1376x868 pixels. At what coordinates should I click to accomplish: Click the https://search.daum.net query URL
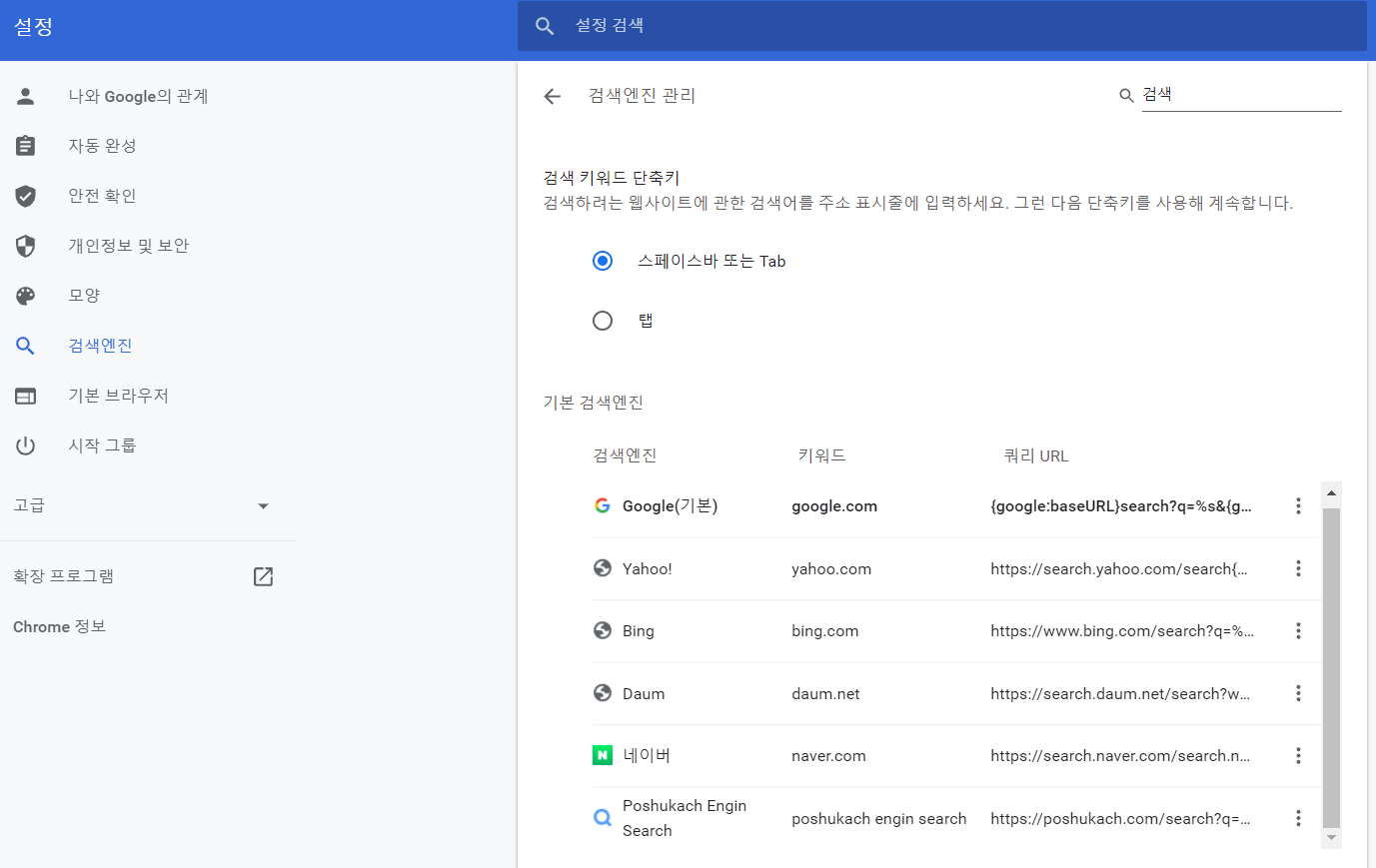pos(1120,693)
